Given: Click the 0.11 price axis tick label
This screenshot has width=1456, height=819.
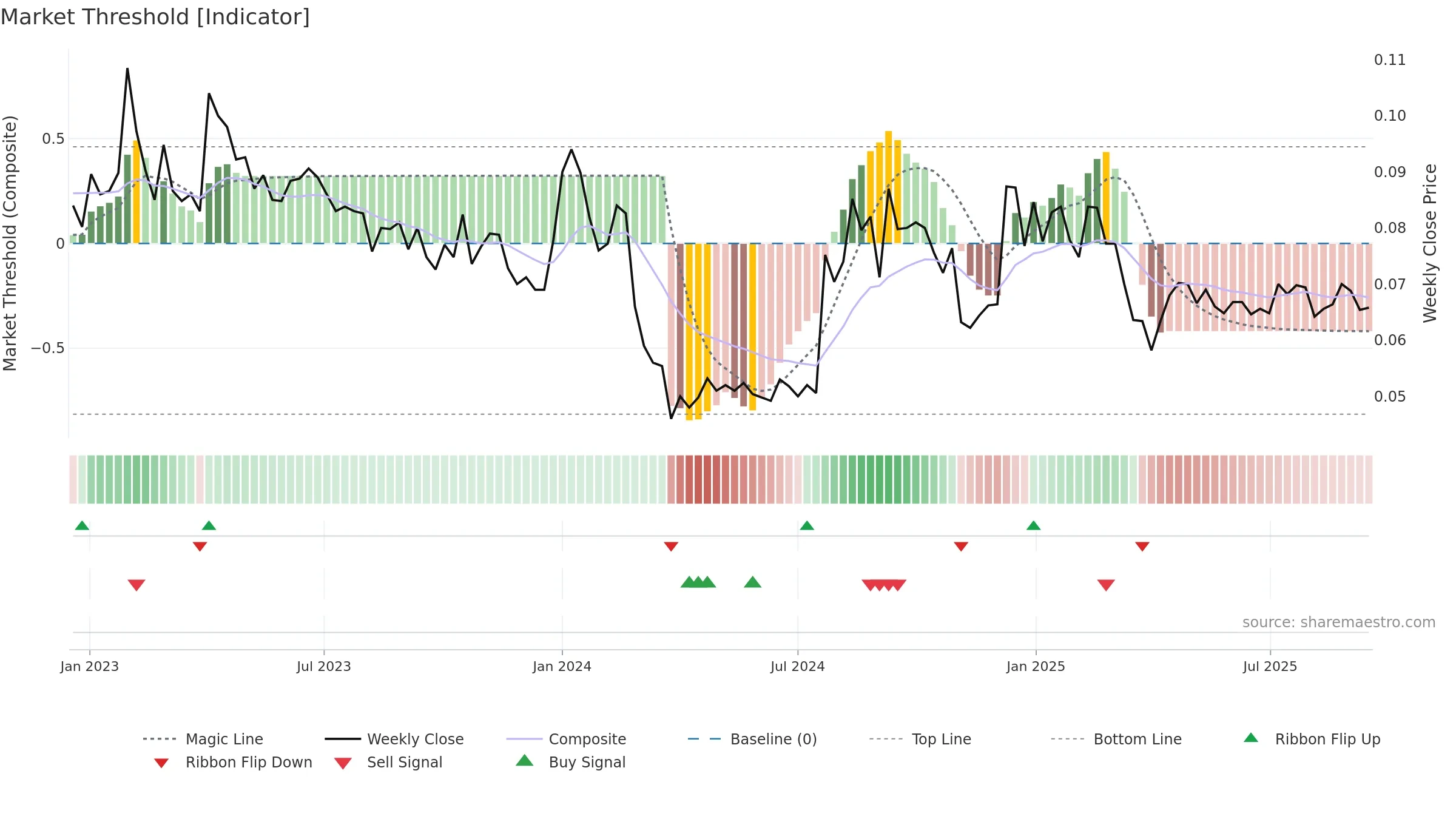Looking at the screenshot, I should [x=1390, y=60].
